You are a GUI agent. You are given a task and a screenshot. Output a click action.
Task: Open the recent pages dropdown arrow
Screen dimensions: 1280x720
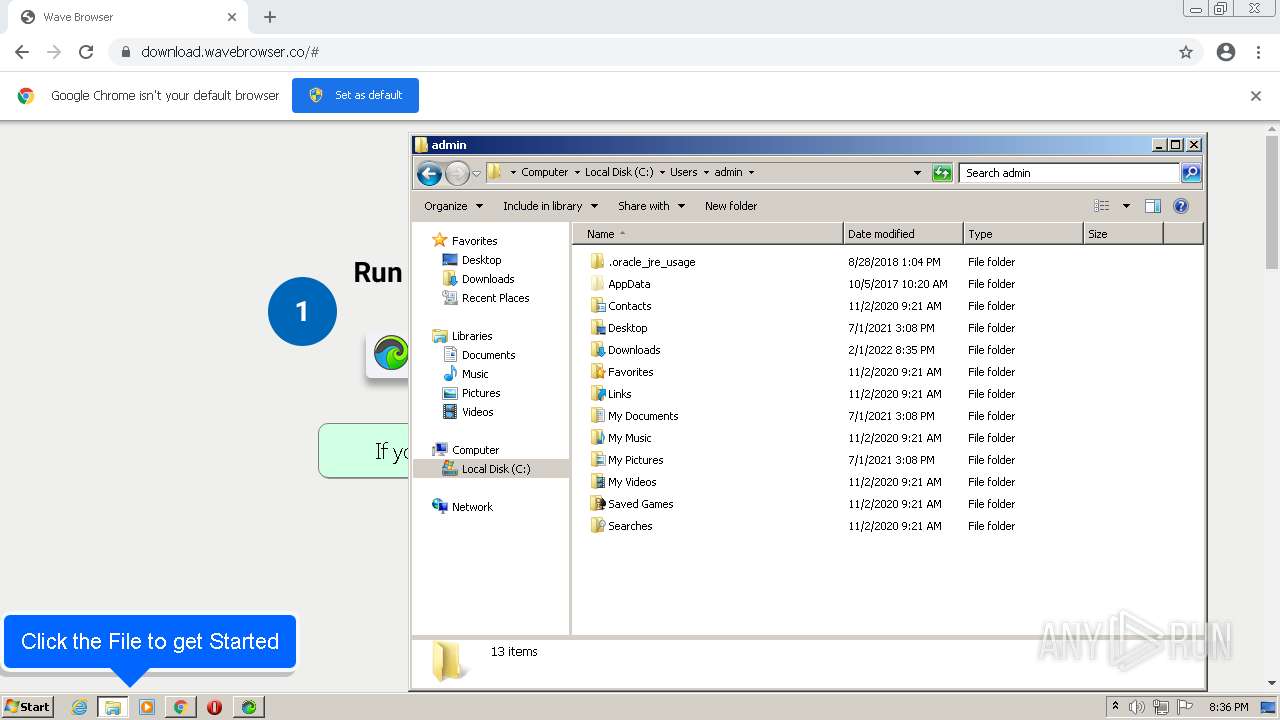tap(476, 173)
